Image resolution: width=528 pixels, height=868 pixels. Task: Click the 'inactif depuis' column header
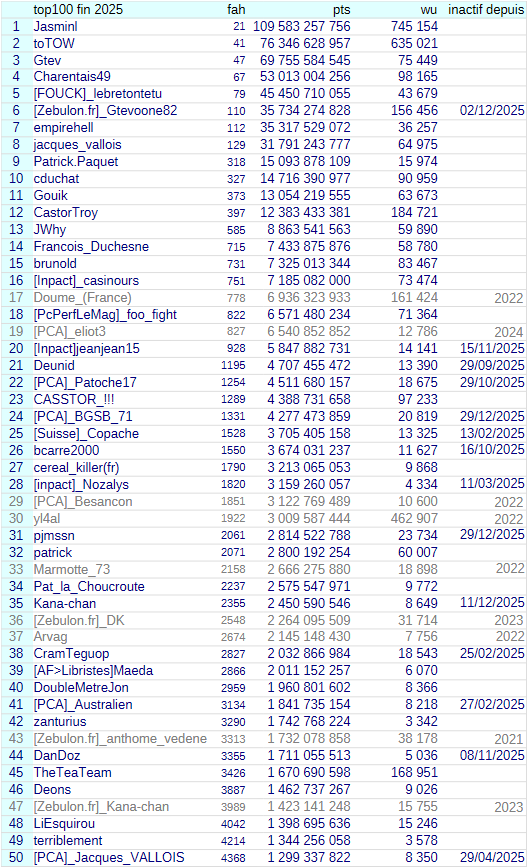coord(486,9)
